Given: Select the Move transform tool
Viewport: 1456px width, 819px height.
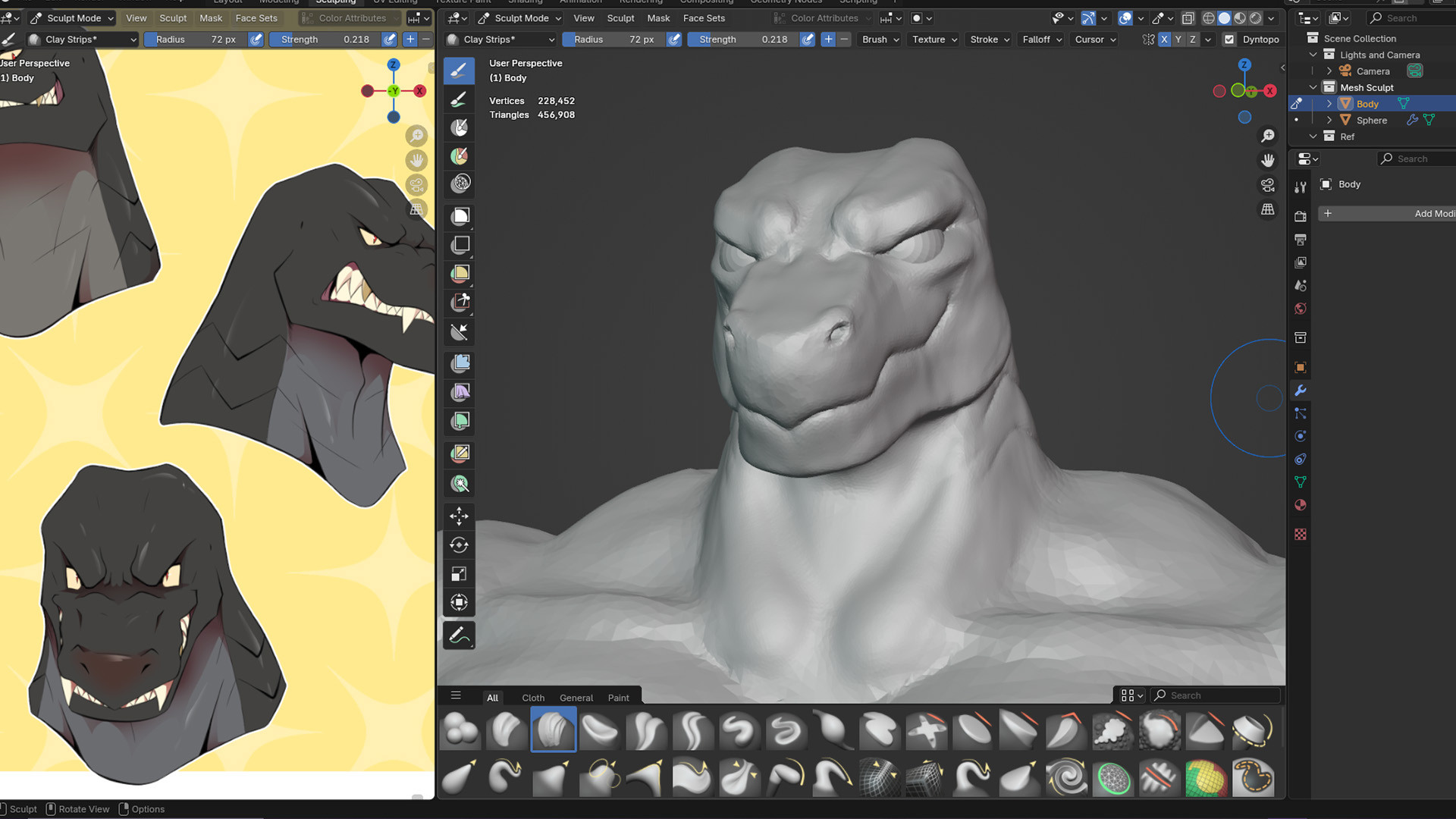Looking at the screenshot, I should tap(459, 516).
